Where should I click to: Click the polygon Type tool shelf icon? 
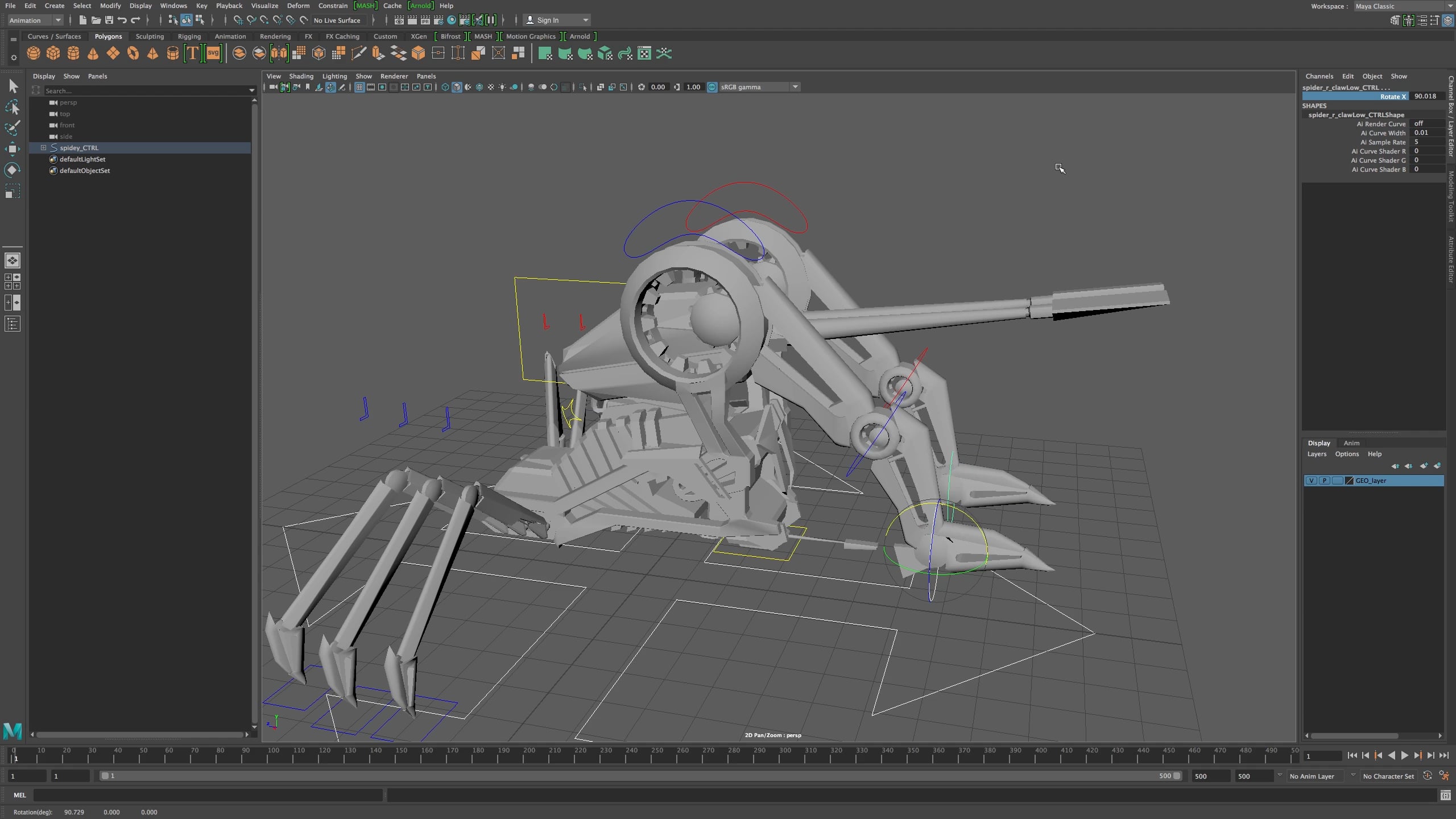193,53
